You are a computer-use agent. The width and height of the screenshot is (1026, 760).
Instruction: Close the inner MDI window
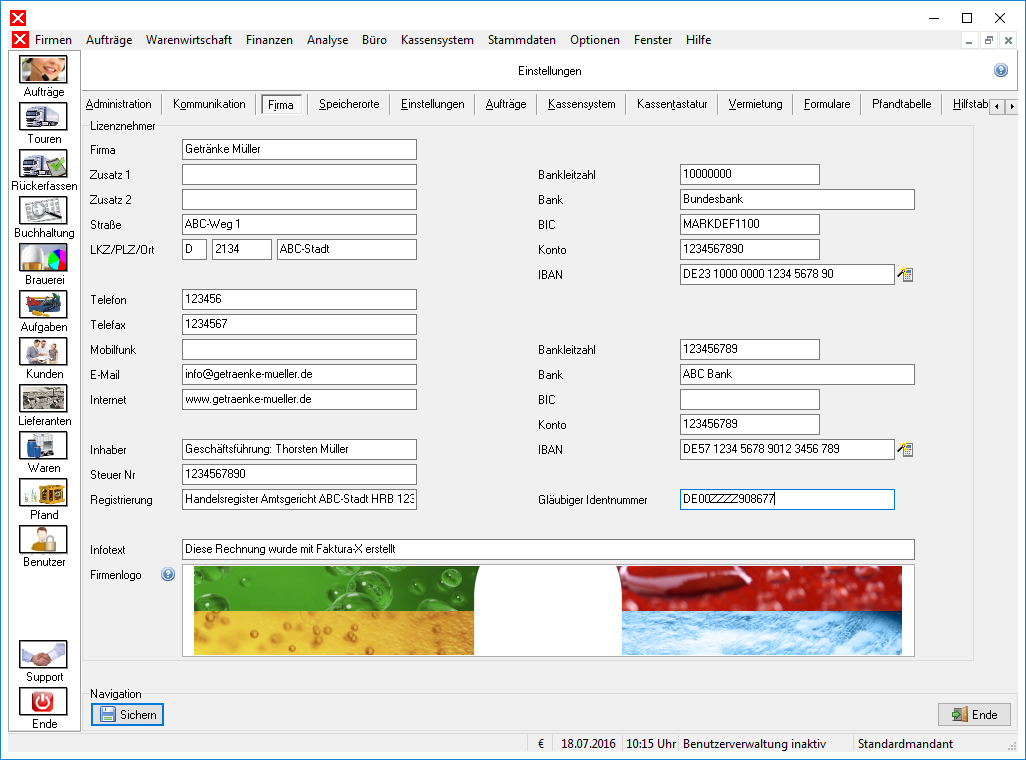tap(1008, 41)
